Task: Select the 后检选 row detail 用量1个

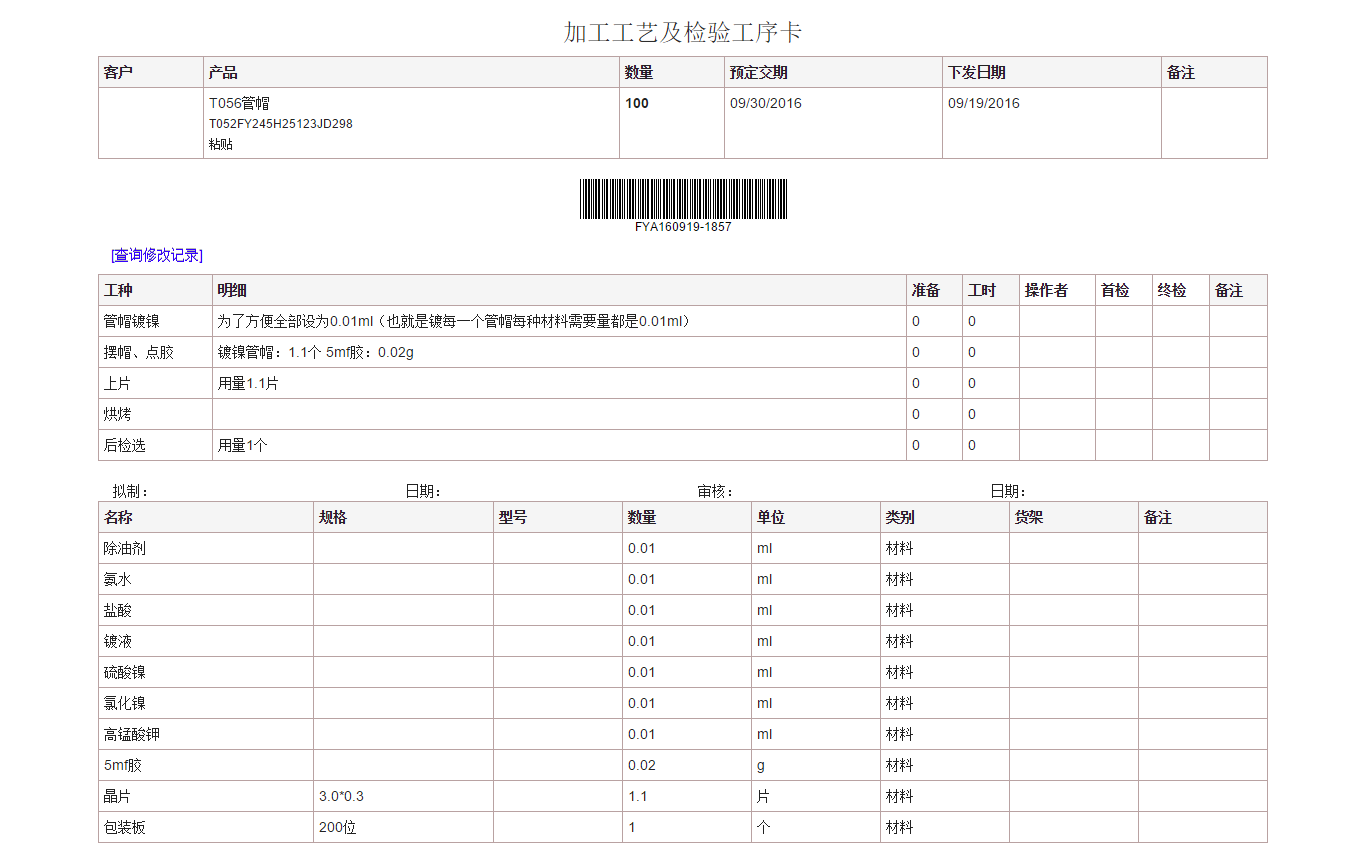Action: (244, 444)
